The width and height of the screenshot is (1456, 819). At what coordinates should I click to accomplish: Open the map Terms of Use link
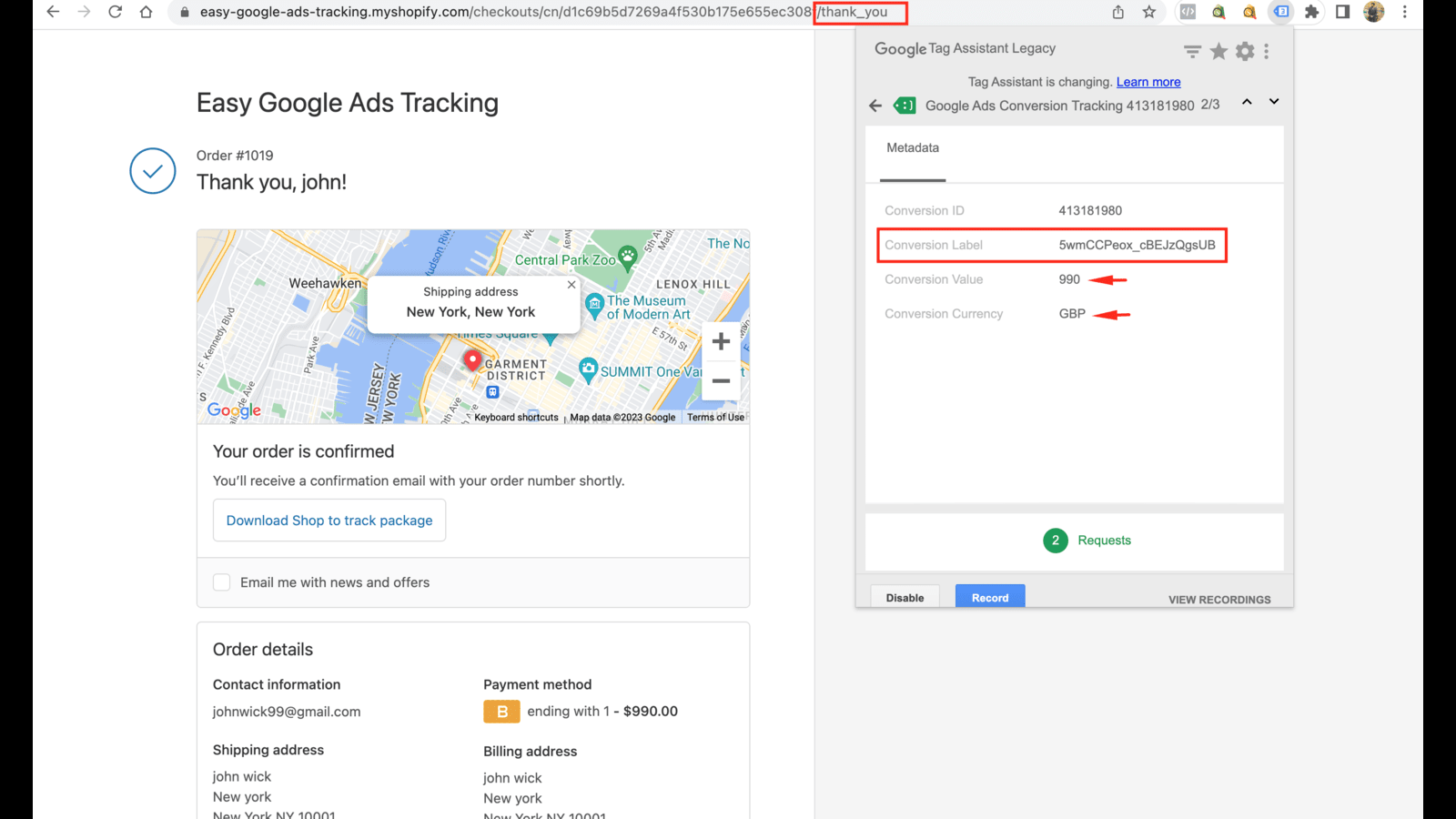coord(715,418)
